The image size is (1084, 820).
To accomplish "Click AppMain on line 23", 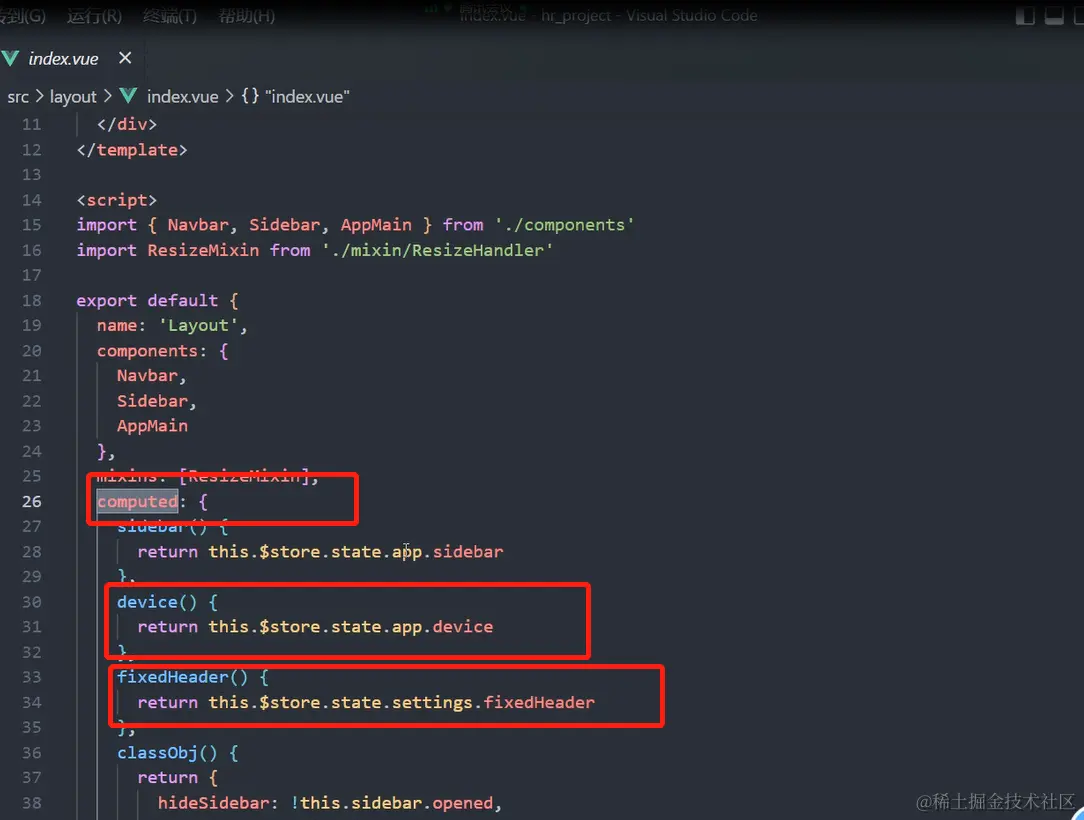I will click(152, 426).
